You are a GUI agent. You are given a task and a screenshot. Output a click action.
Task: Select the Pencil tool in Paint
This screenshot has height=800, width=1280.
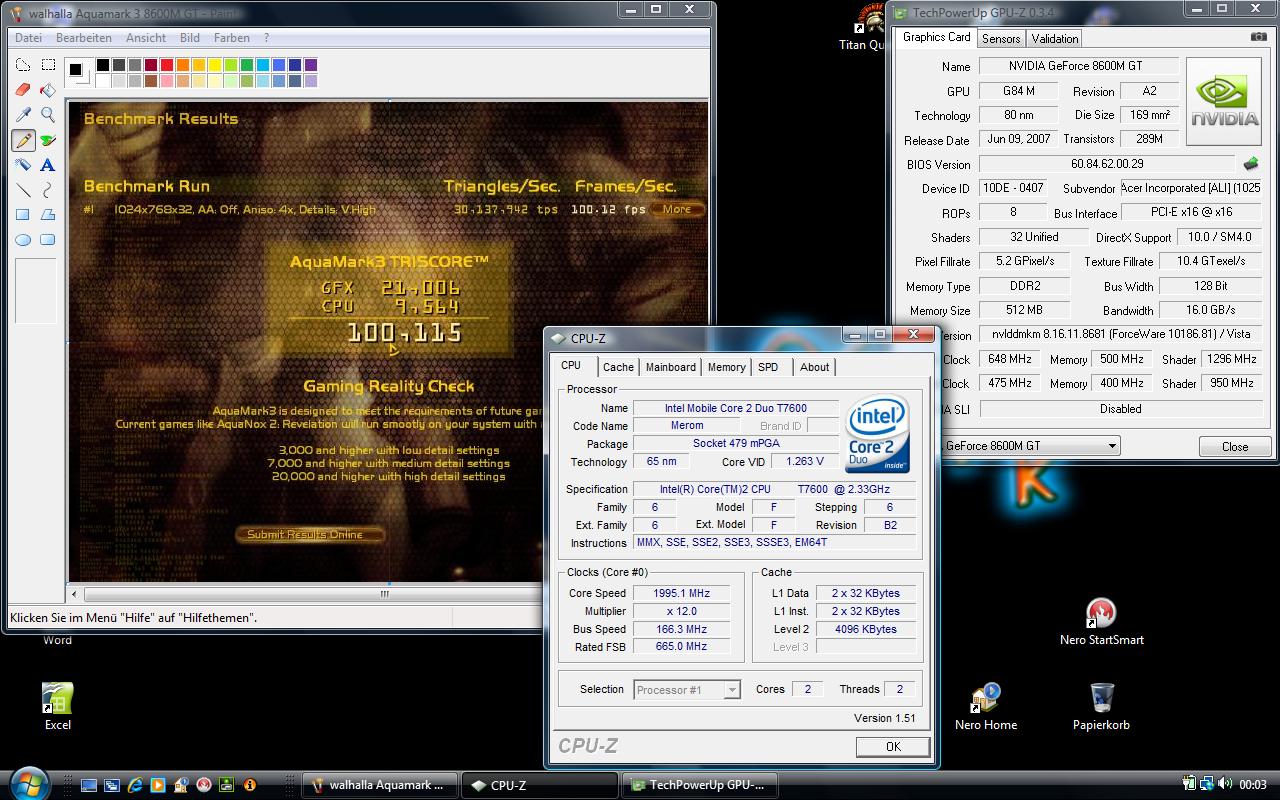pos(23,140)
